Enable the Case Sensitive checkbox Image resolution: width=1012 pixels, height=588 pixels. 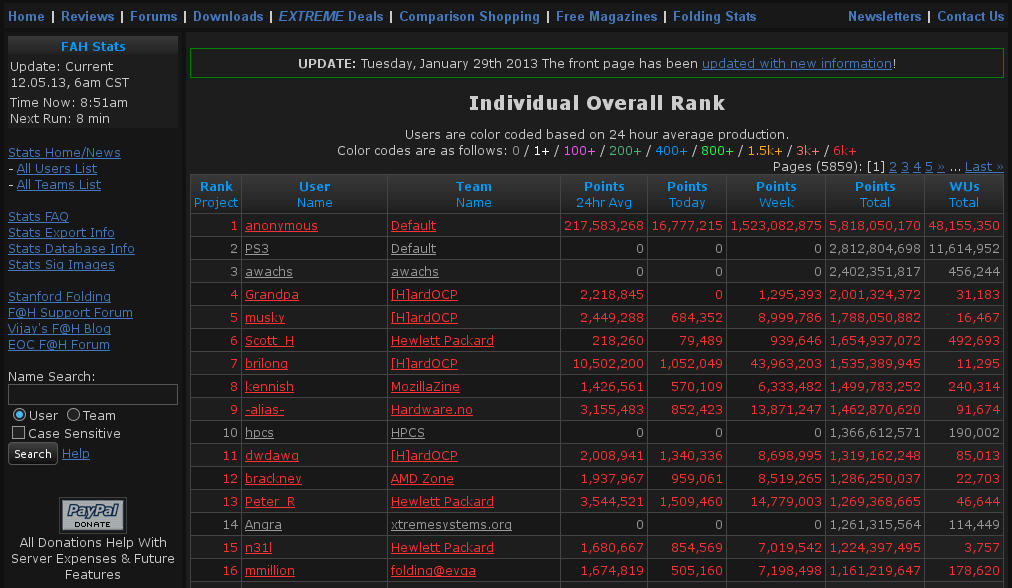(x=18, y=433)
